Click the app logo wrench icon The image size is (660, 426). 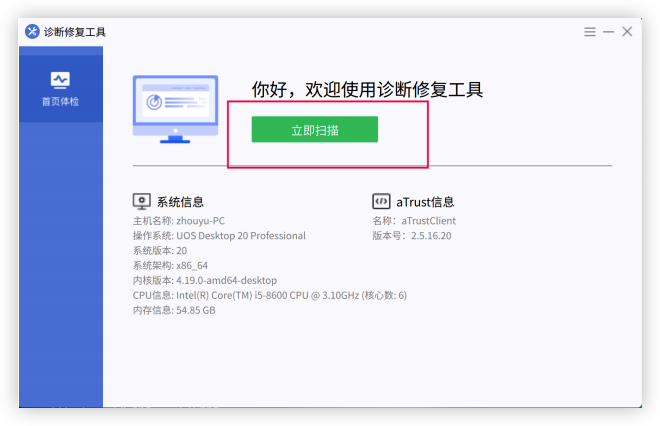coord(32,32)
